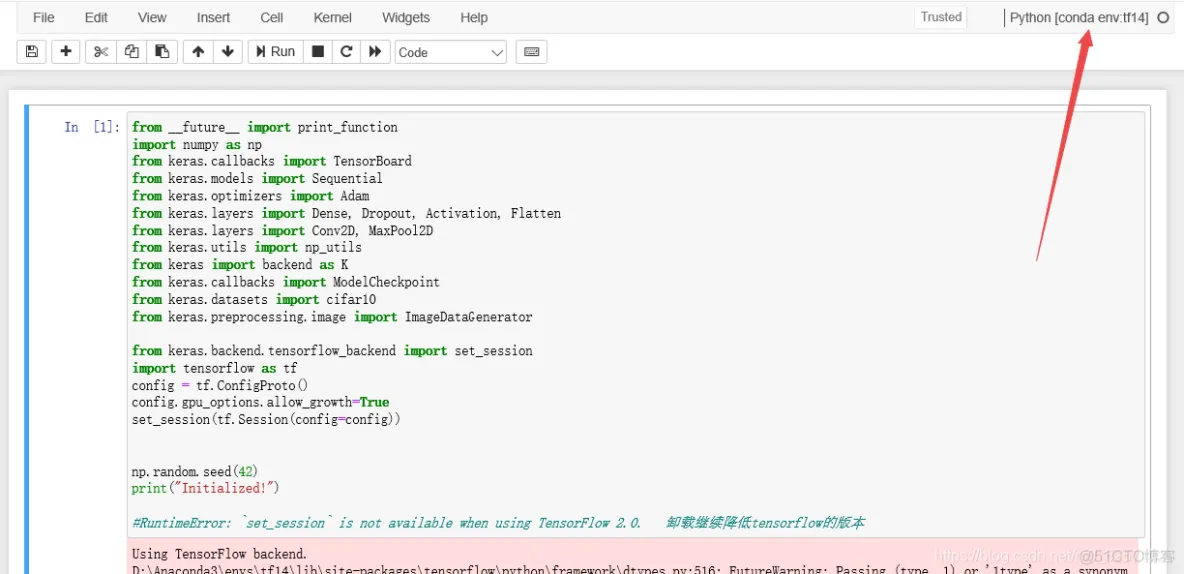Restart kernel and run all icon
Screen dimensions: 1184x574
point(375,51)
